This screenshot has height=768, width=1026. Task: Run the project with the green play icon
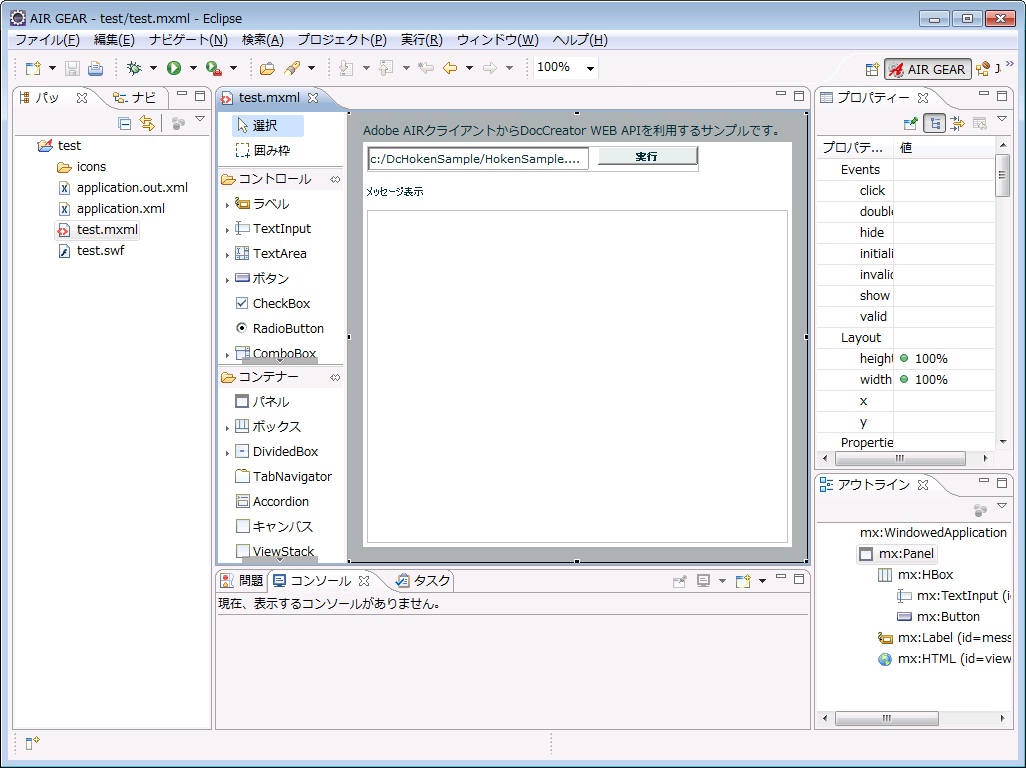point(174,68)
